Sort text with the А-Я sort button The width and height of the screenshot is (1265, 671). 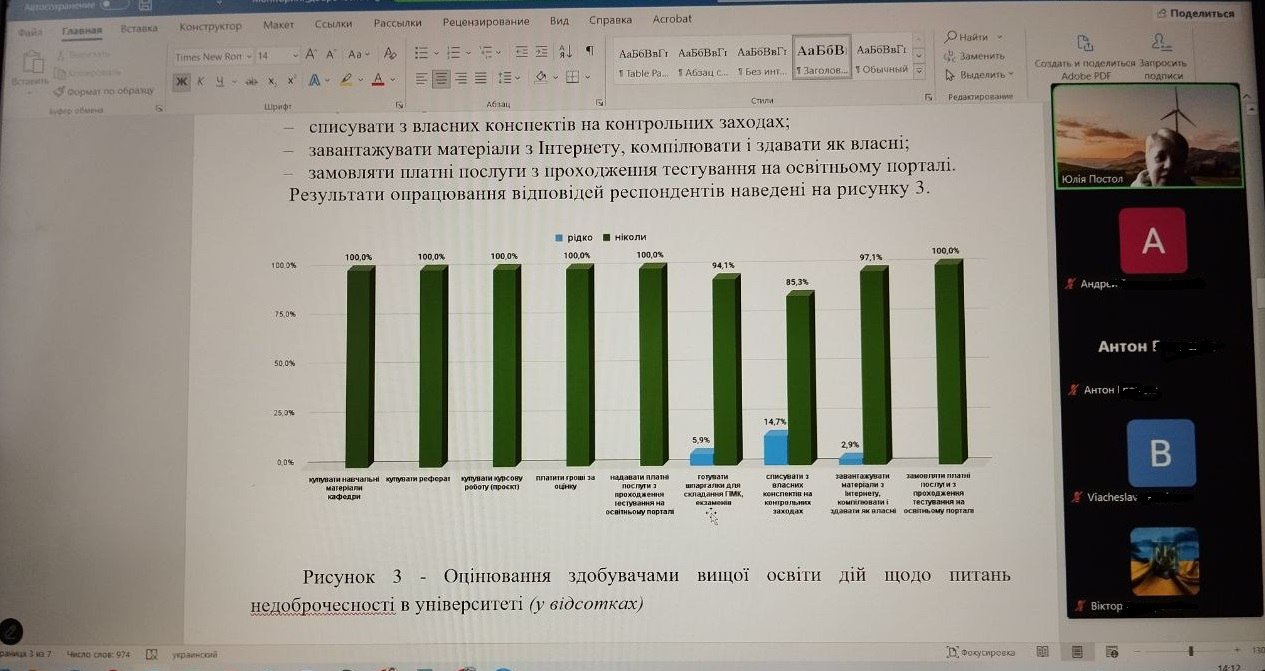565,54
